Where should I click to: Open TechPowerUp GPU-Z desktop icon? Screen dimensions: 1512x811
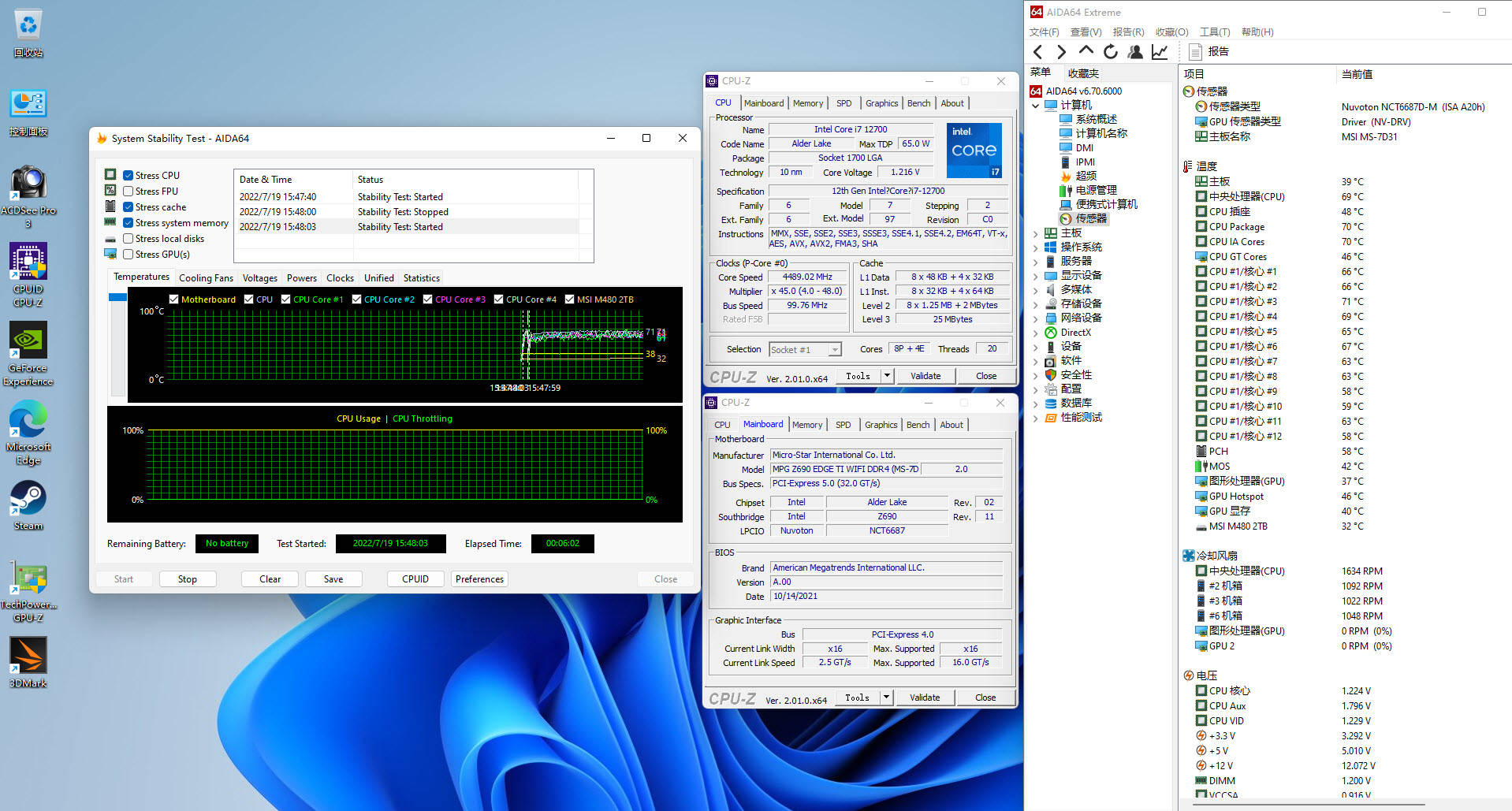click(x=28, y=591)
